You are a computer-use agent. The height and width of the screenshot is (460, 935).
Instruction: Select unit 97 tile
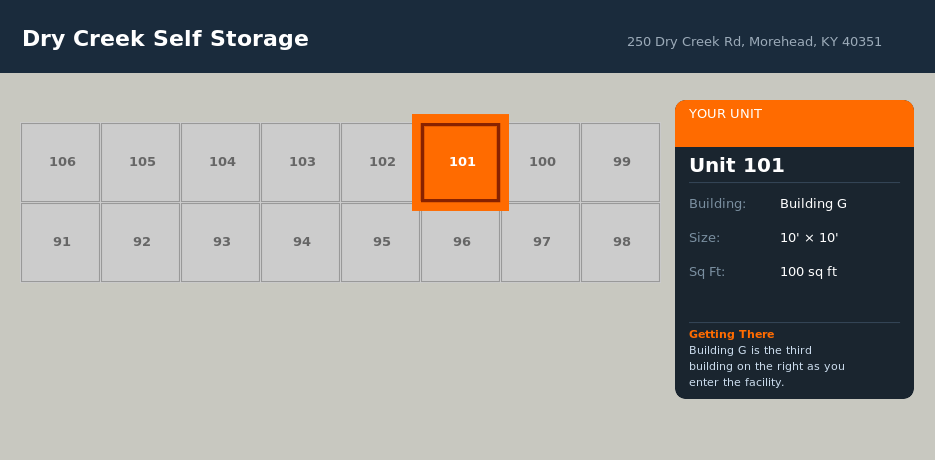pos(541,242)
